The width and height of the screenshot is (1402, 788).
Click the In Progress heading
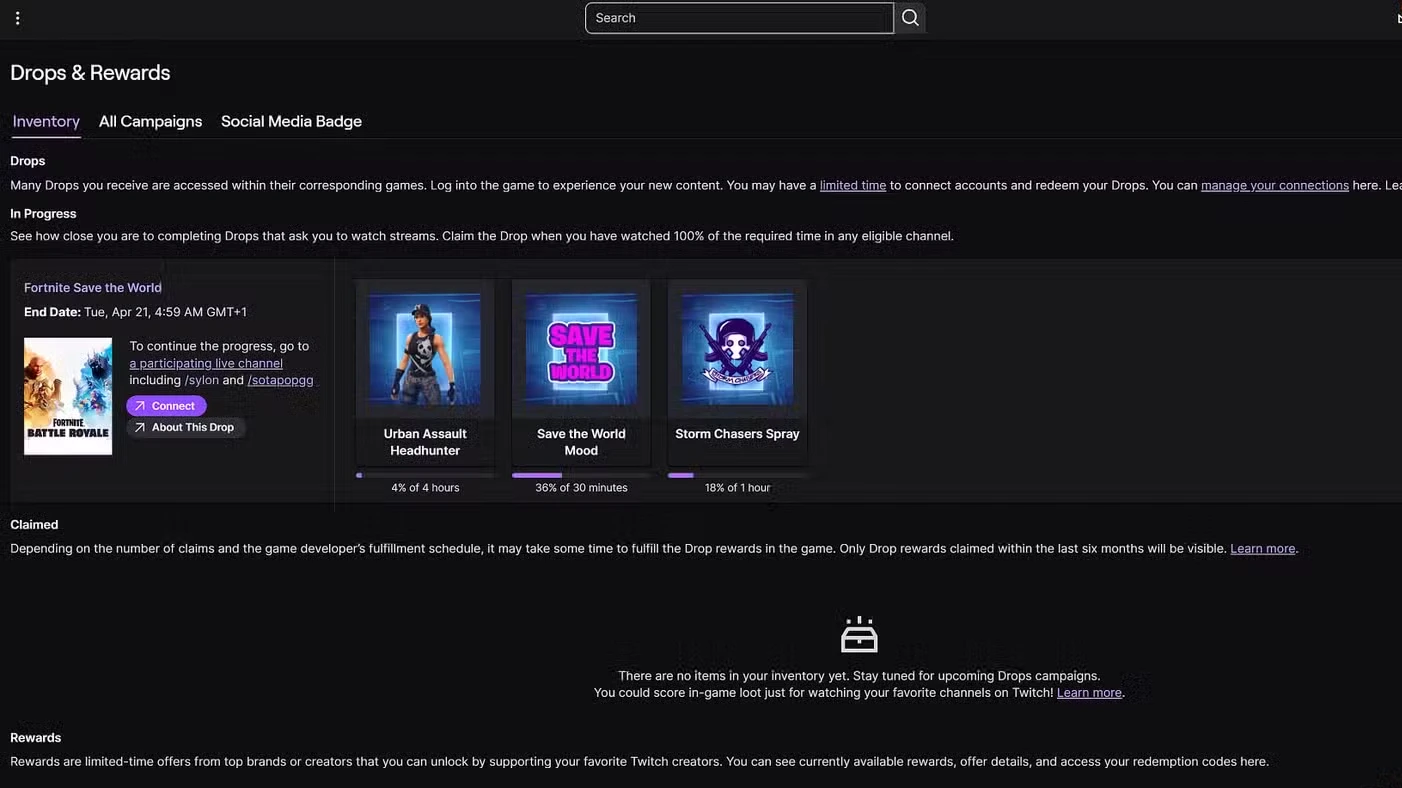pos(43,213)
